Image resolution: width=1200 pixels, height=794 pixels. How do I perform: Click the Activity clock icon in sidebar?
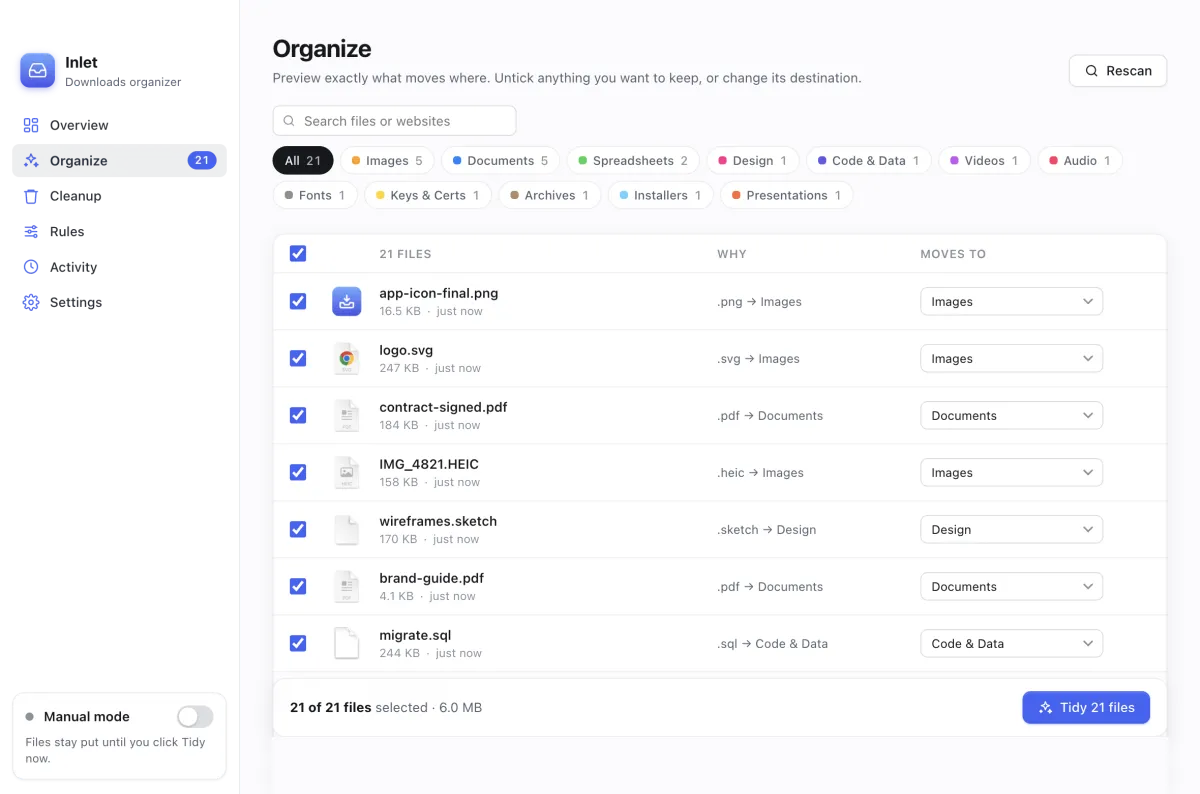[x=31, y=267]
